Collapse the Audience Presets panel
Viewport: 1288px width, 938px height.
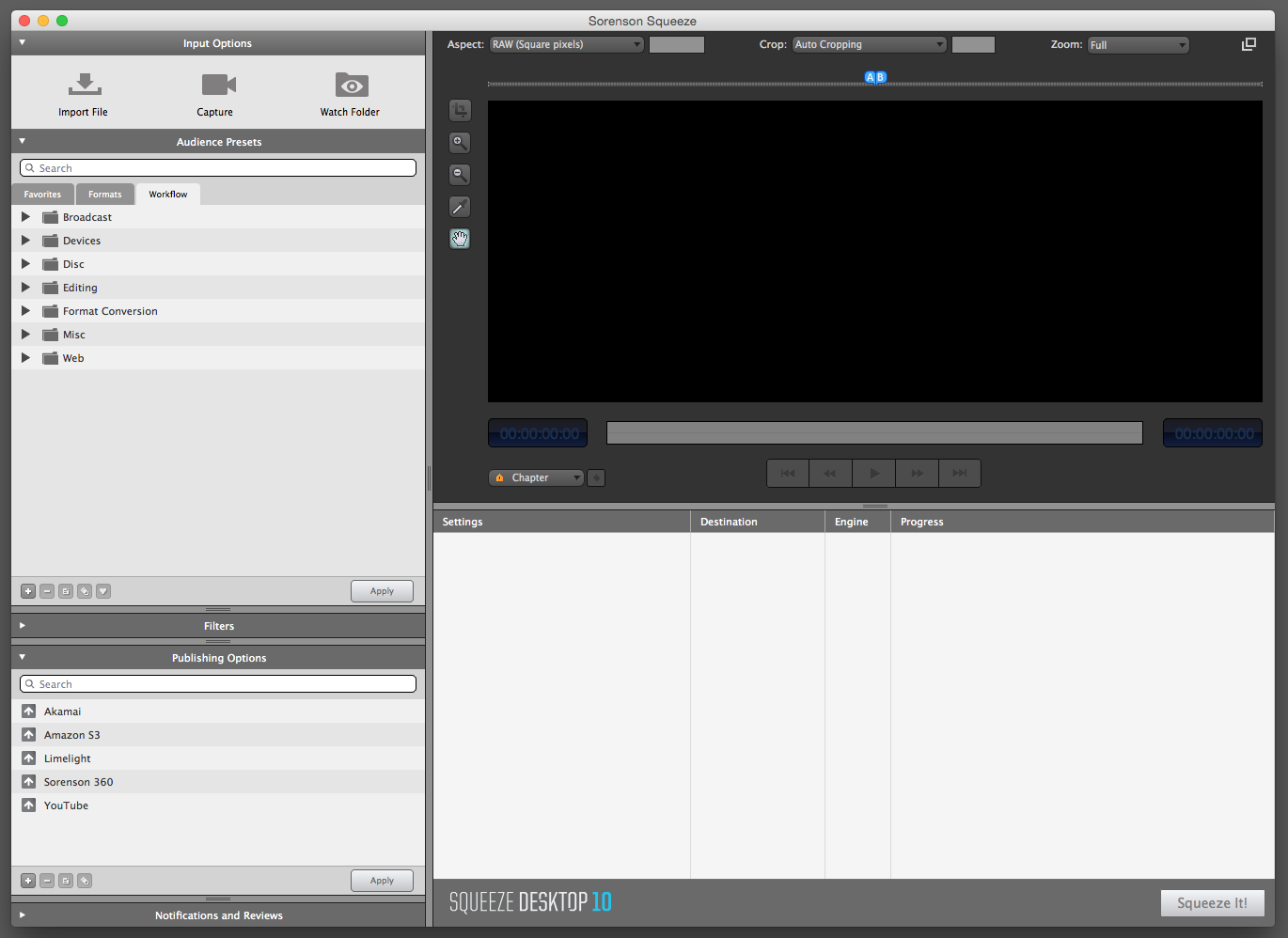(22, 141)
